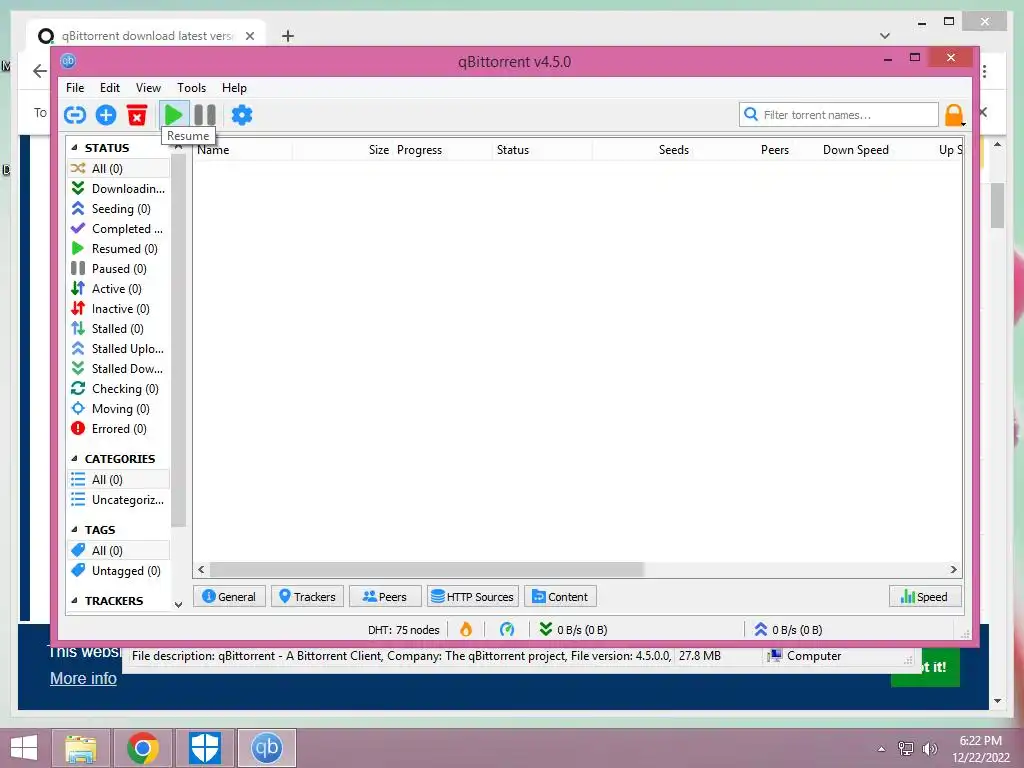1024x768 pixels.
Task: Open the Tools menu
Action: pos(191,88)
